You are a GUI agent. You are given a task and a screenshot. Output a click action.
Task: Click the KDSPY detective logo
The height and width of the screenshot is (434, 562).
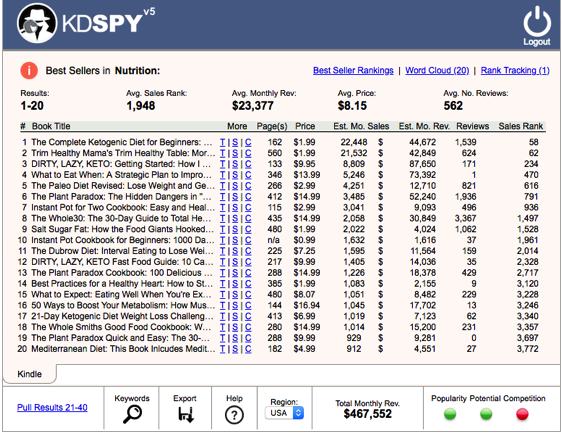37,23
